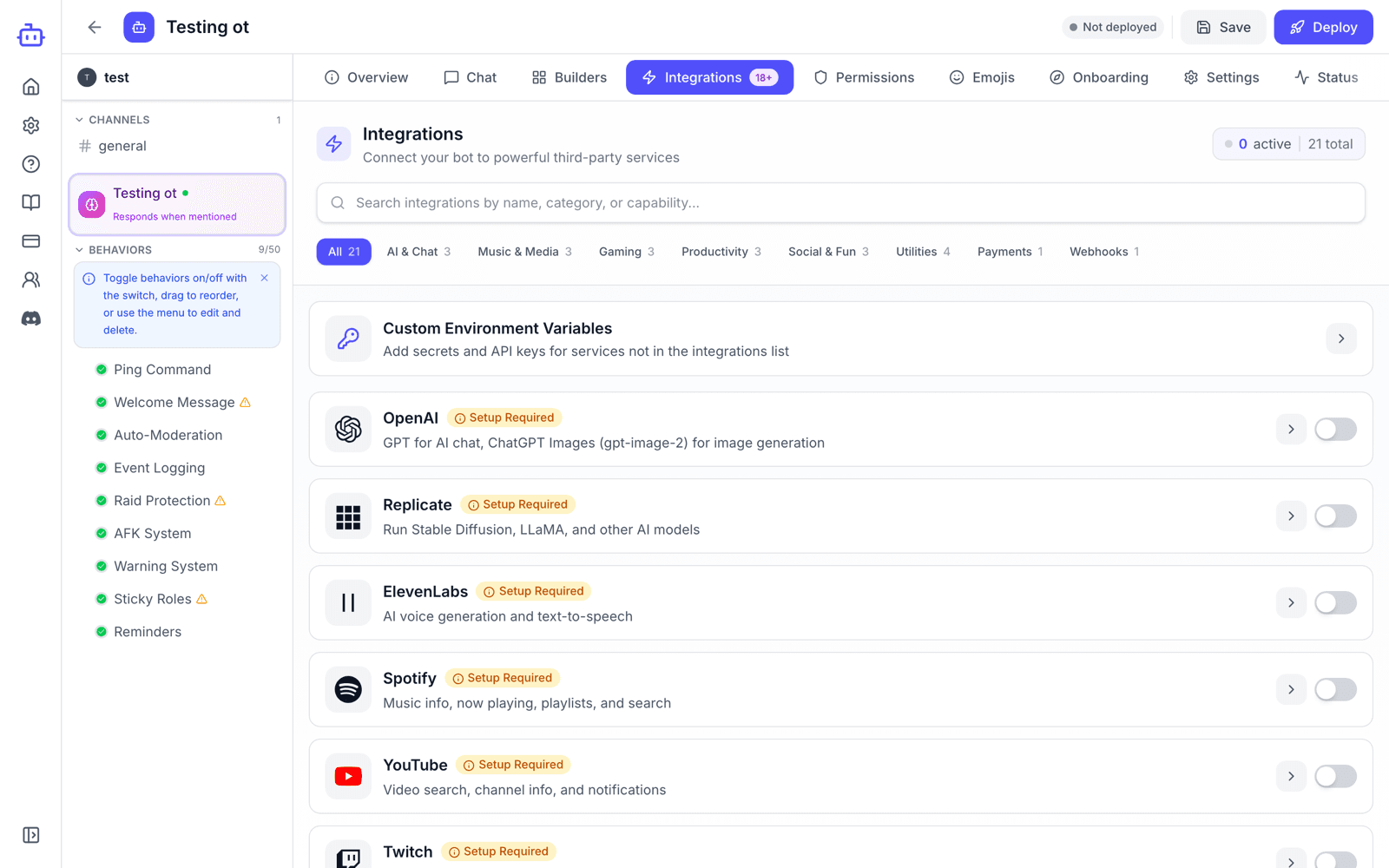Click the info icon in the hint banner

(x=89, y=279)
